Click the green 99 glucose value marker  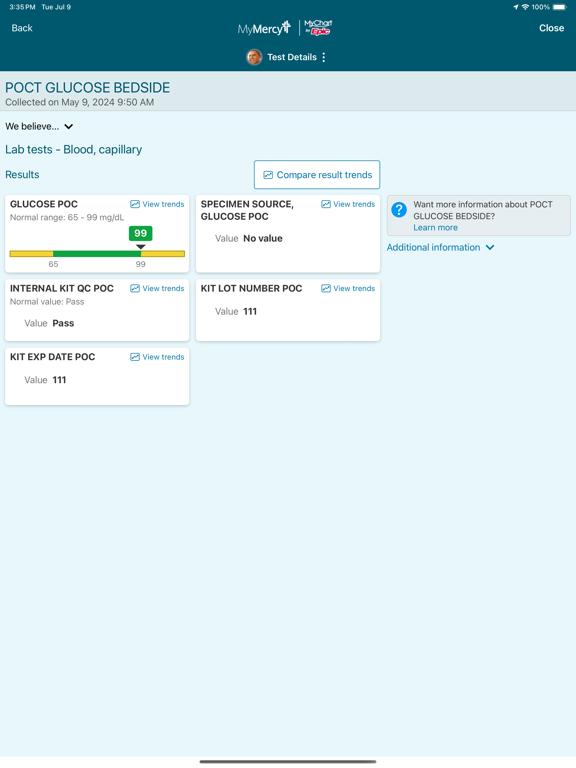[141, 234]
